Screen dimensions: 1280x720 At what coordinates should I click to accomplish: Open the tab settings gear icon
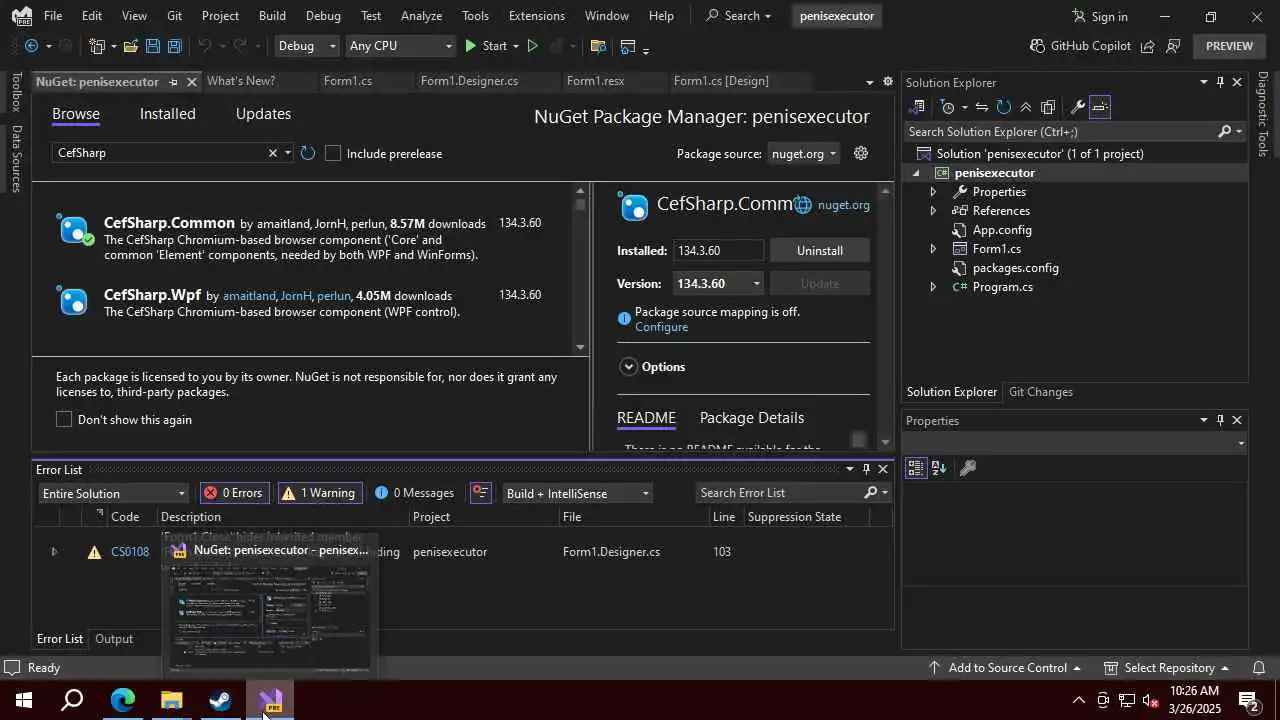887,81
